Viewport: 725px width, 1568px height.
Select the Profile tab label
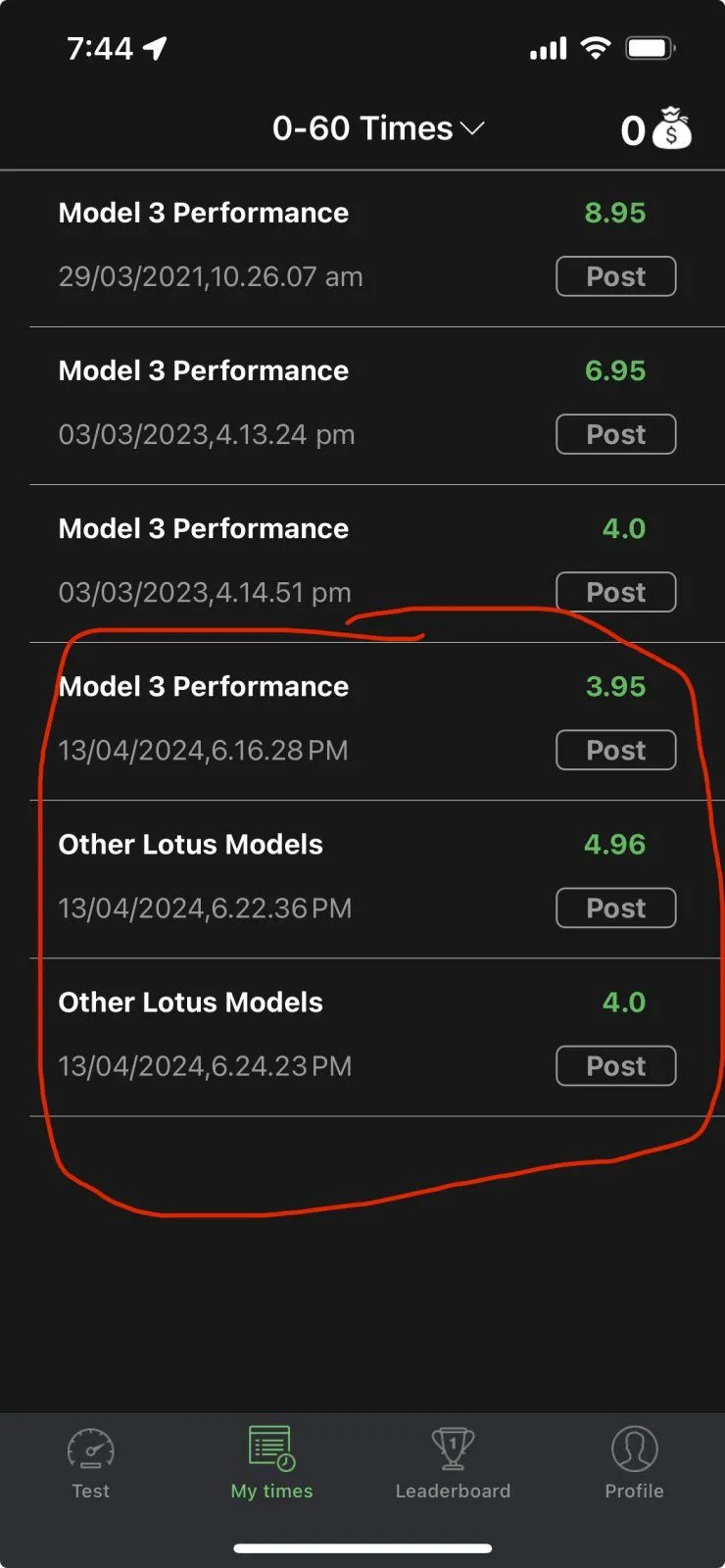(634, 1491)
